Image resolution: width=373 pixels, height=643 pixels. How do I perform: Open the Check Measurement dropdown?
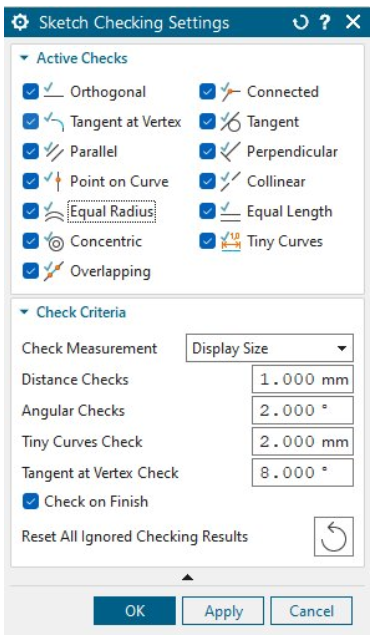pyautogui.click(x=270, y=348)
